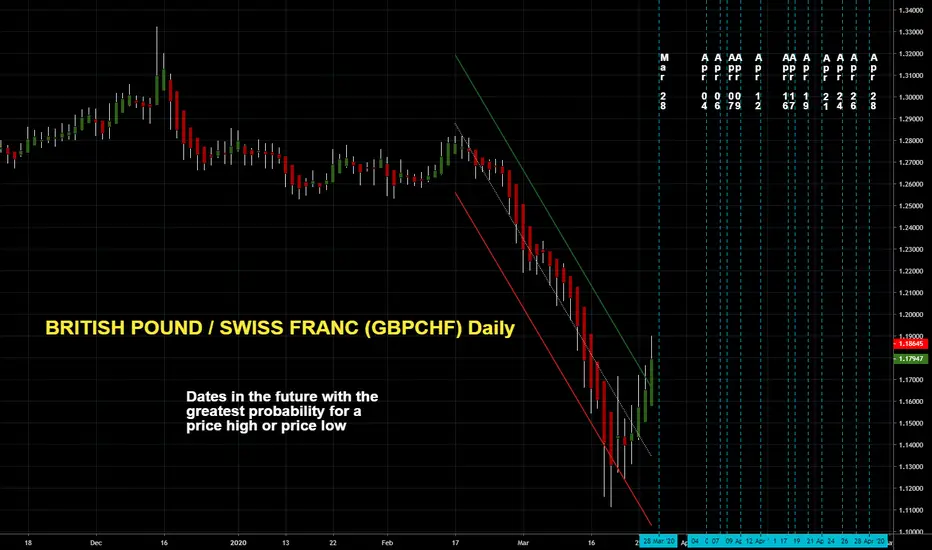Click '2020' on the time axis
Image resolution: width=932 pixels, height=550 pixels.
(238, 542)
